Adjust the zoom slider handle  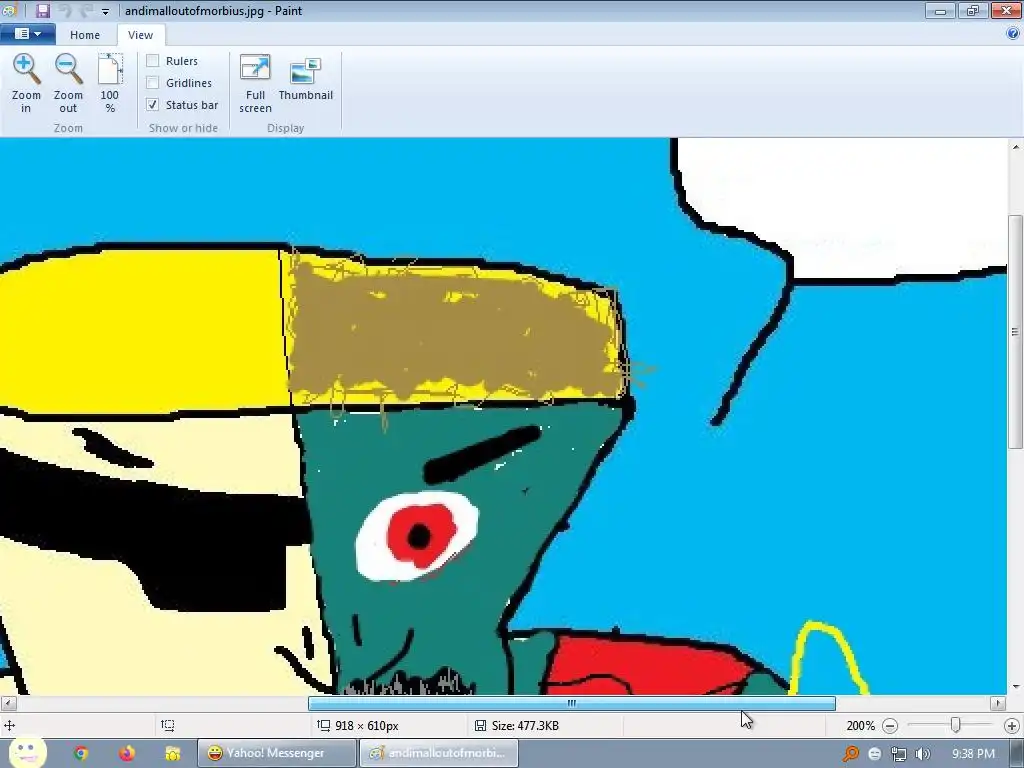[955, 725]
